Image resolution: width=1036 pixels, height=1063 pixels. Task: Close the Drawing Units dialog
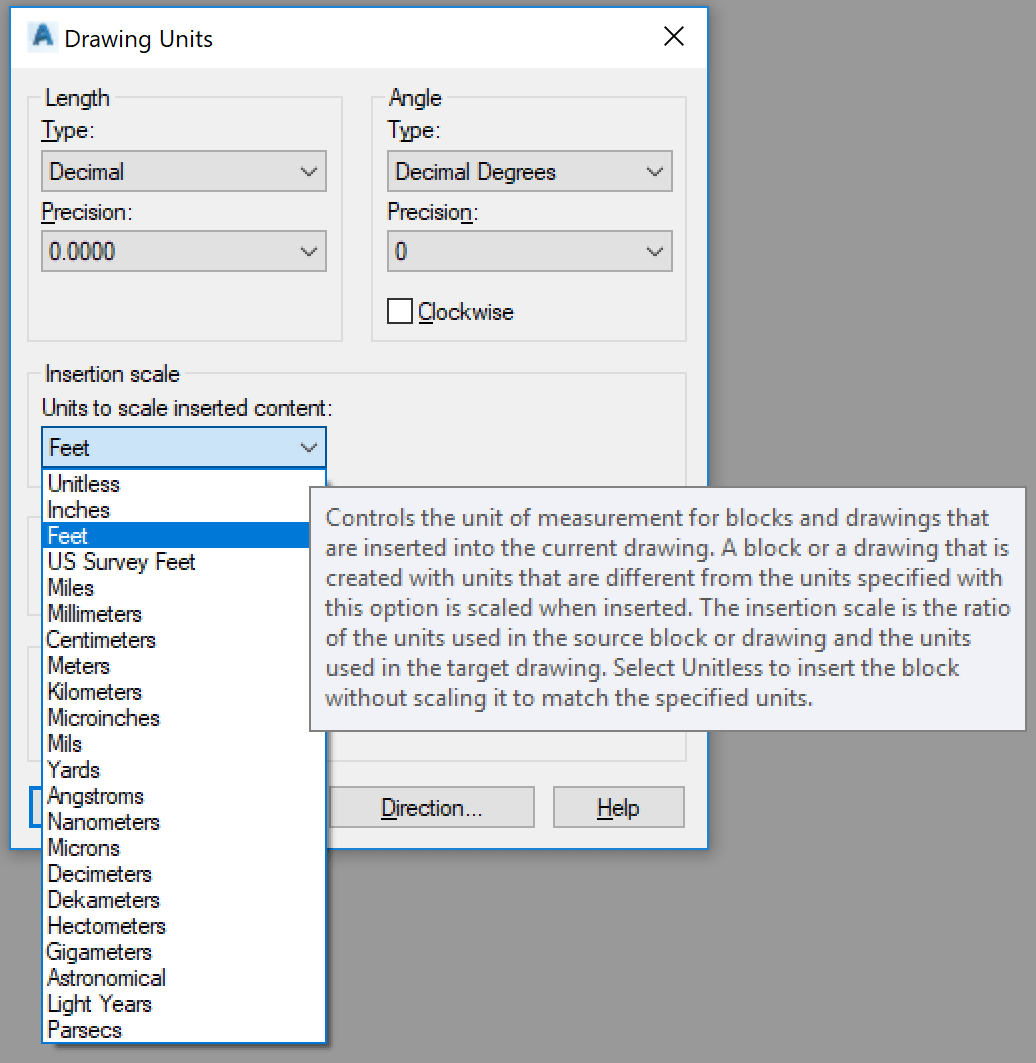[673, 36]
